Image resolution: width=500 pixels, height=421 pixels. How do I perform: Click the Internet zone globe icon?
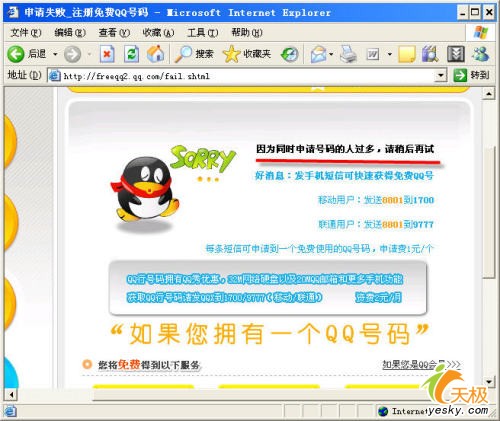tap(383, 411)
